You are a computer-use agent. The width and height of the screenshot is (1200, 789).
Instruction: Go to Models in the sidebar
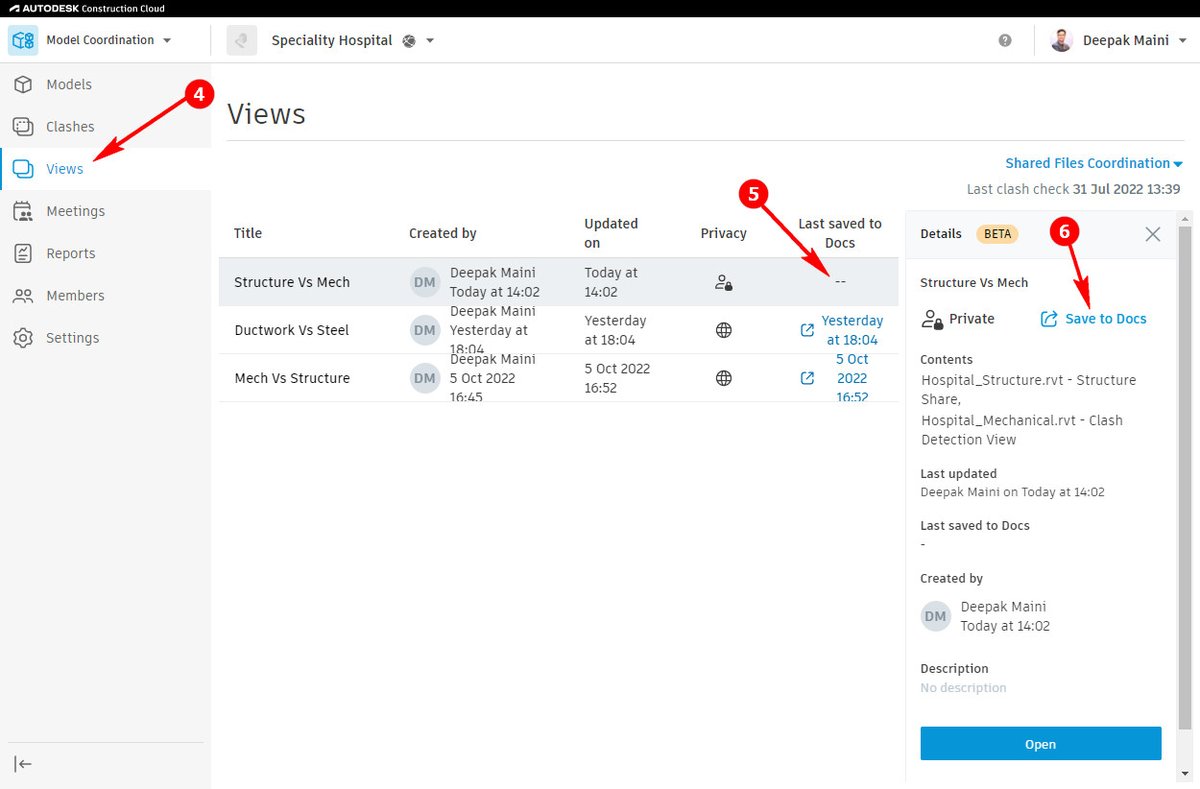coord(105,85)
